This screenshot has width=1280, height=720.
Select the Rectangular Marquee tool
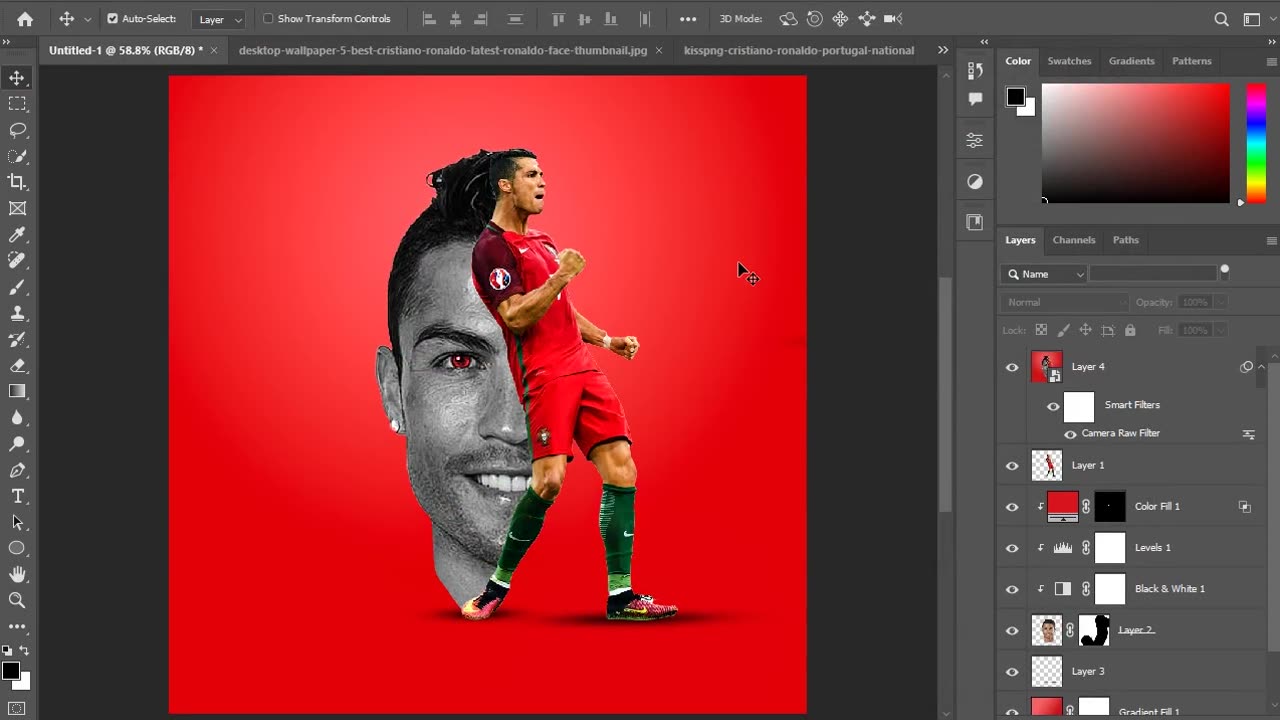(17, 104)
